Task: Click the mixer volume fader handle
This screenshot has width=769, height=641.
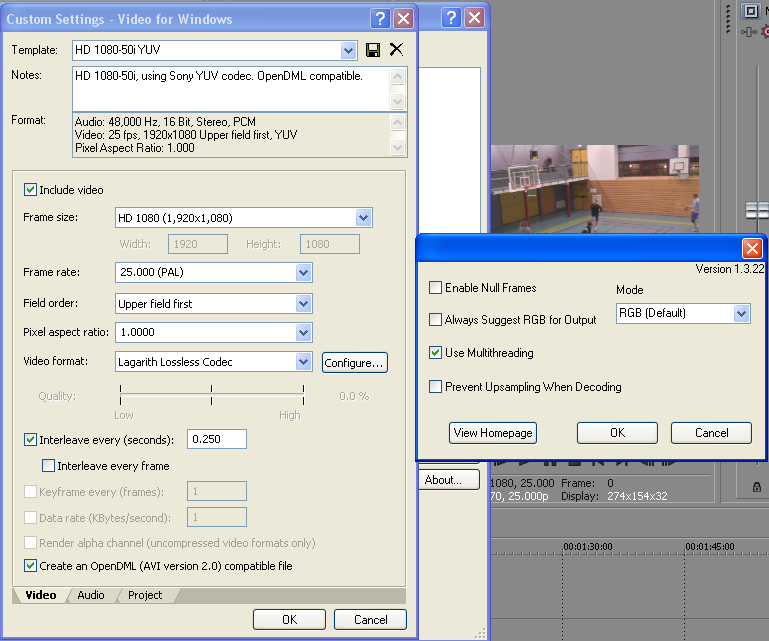Action: coord(757,210)
